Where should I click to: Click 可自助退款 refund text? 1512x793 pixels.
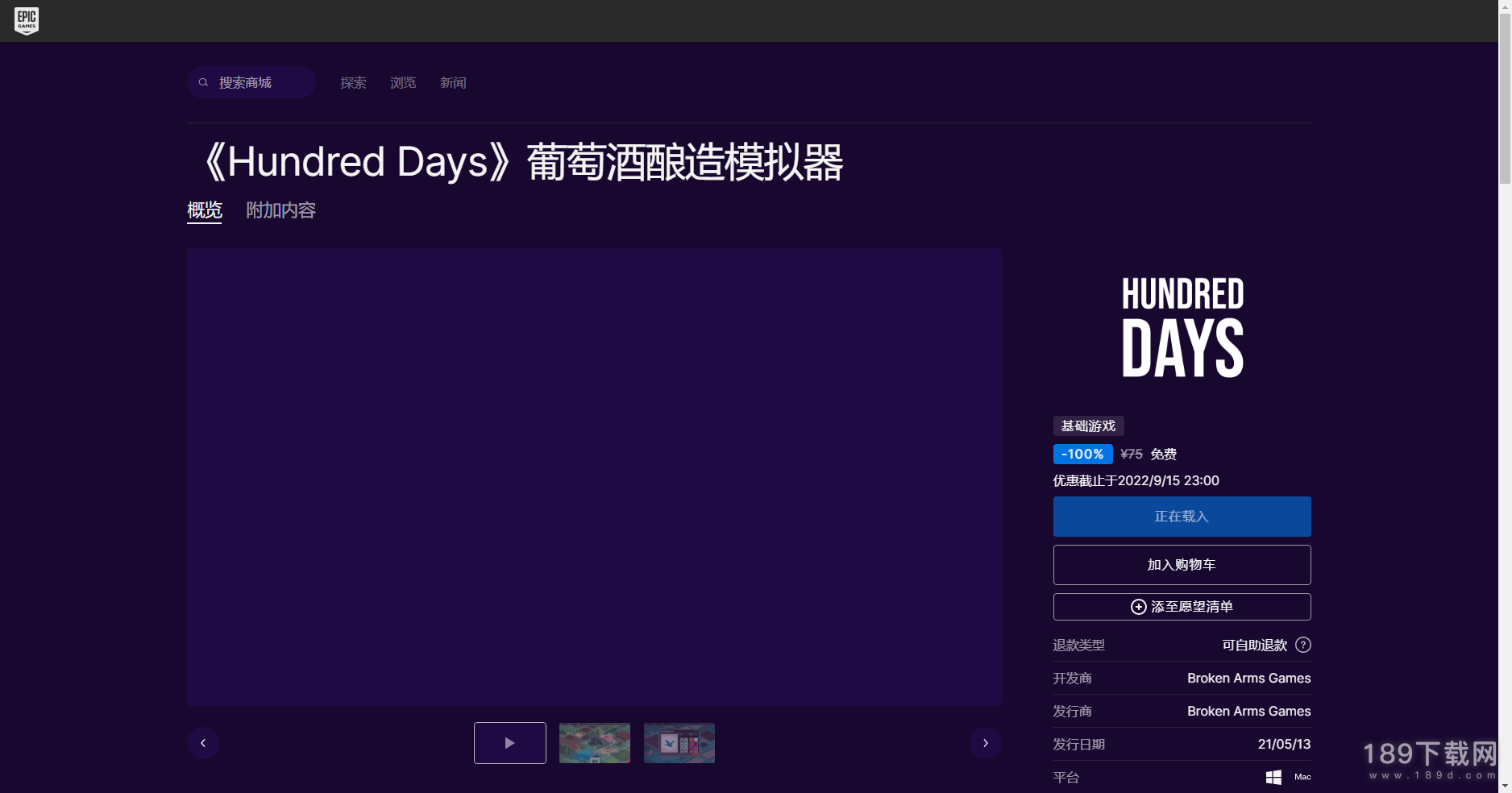pos(1254,645)
